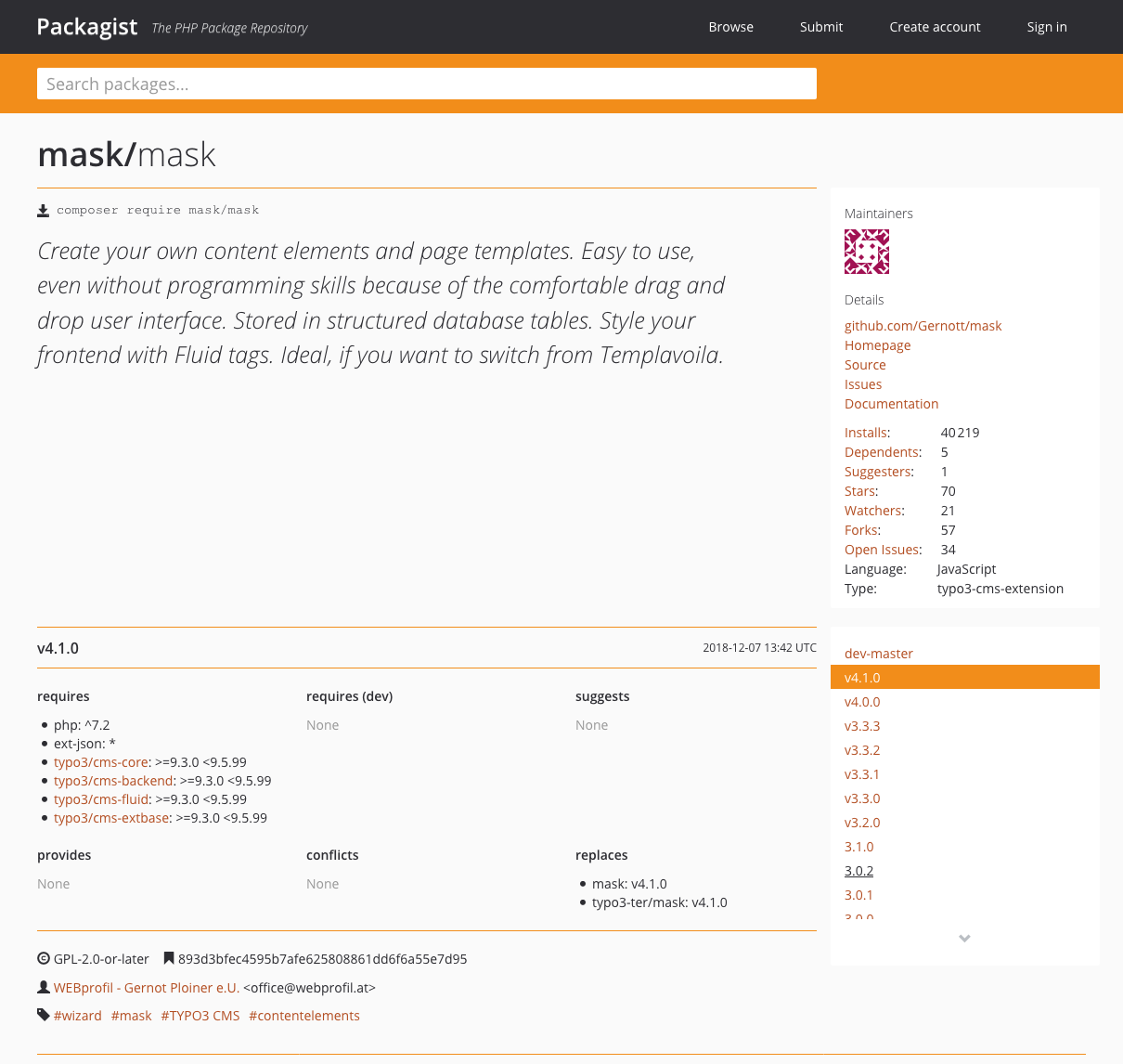The image size is (1123, 1064).
Task: Open the Source link
Action: coord(865,365)
